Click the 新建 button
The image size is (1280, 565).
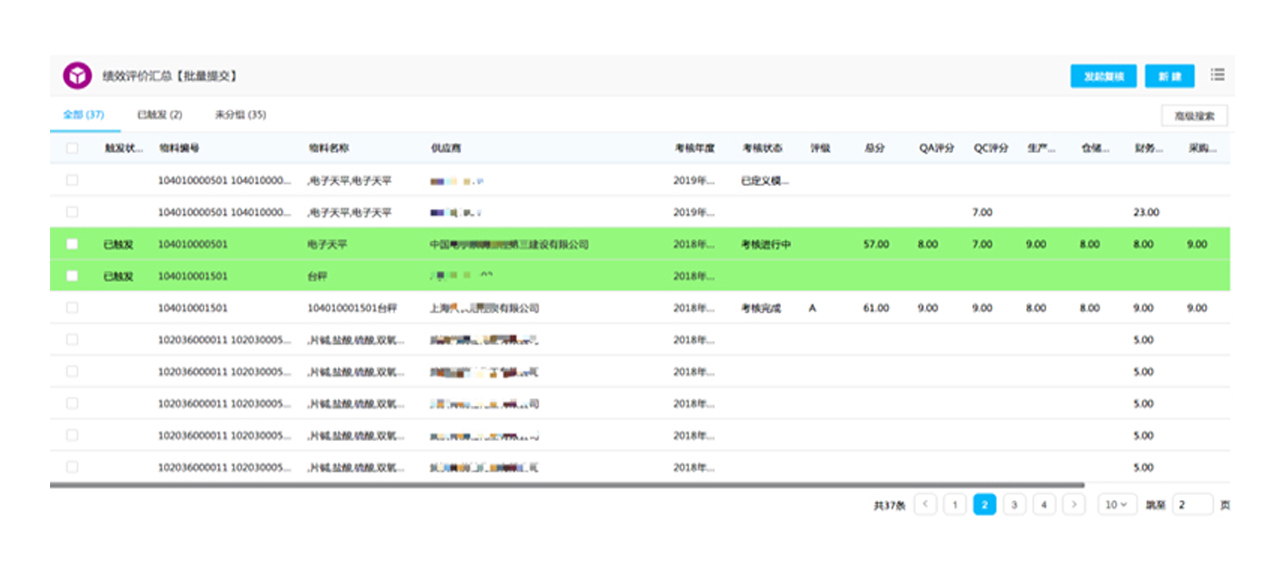pos(1170,77)
